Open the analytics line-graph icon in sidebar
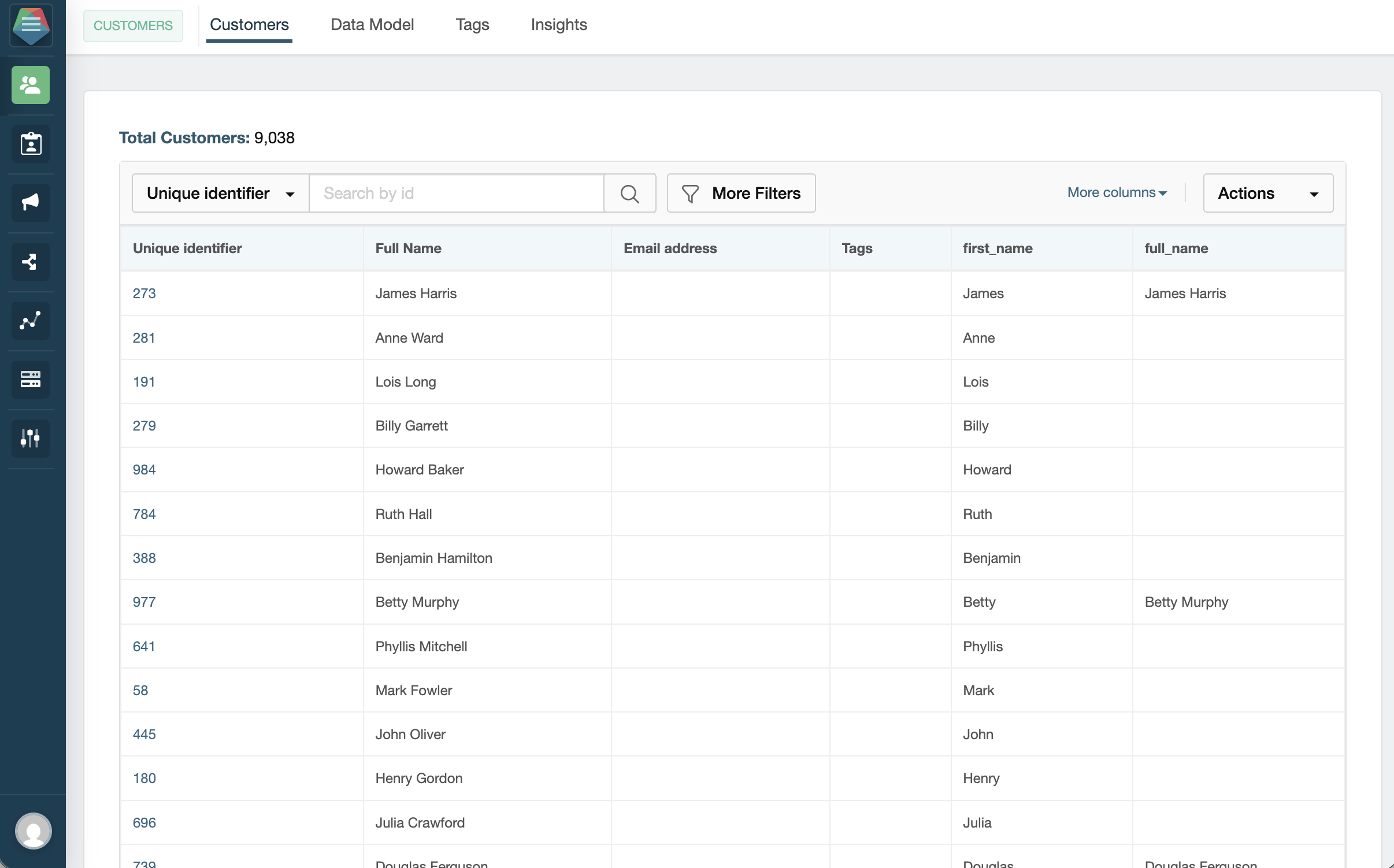Image resolution: width=1394 pixels, height=868 pixels. tap(31, 321)
